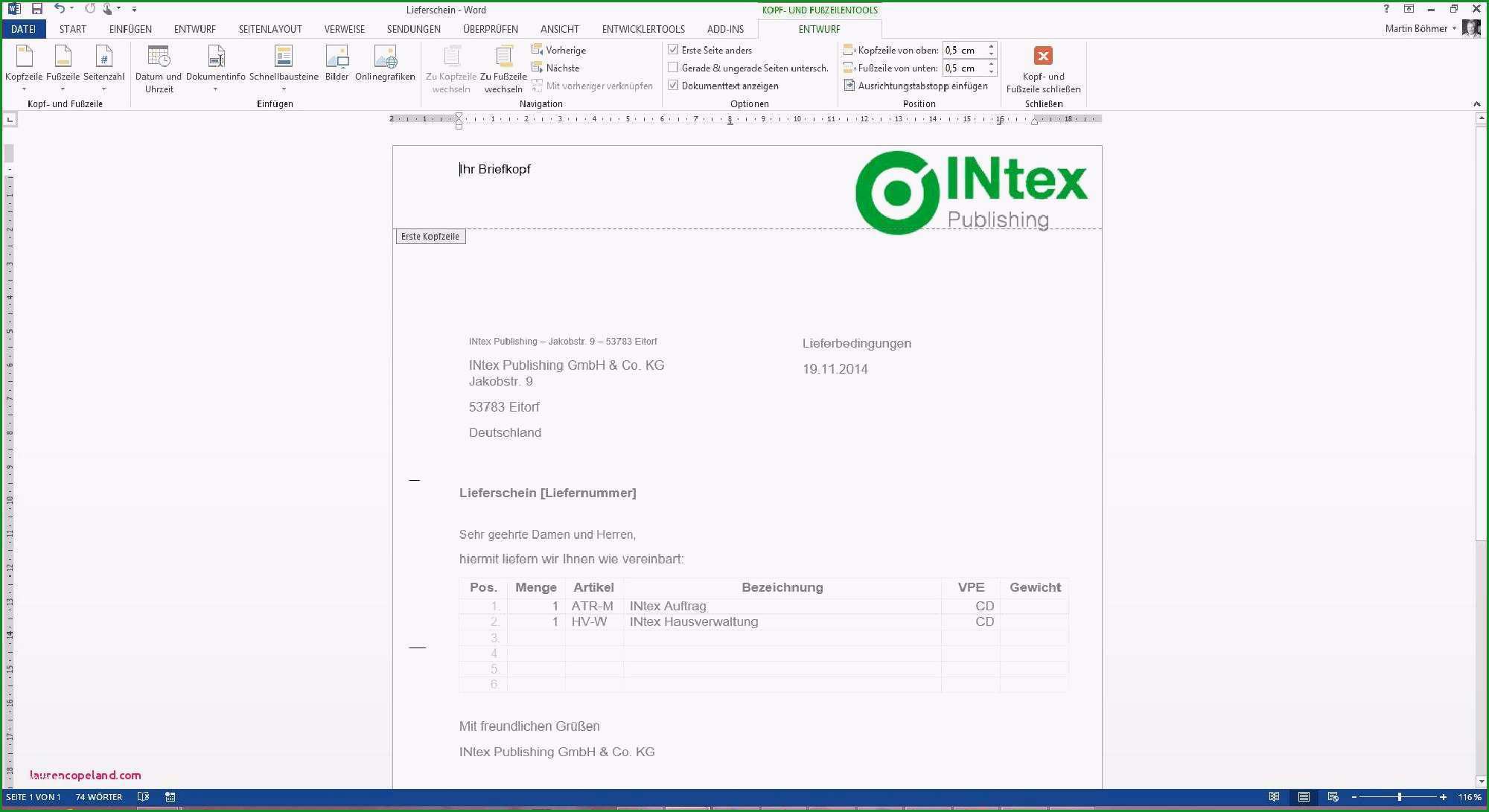Open the Schnellbausteine quick parts menu
Image resolution: width=1489 pixels, height=812 pixels.
(284, 68)
